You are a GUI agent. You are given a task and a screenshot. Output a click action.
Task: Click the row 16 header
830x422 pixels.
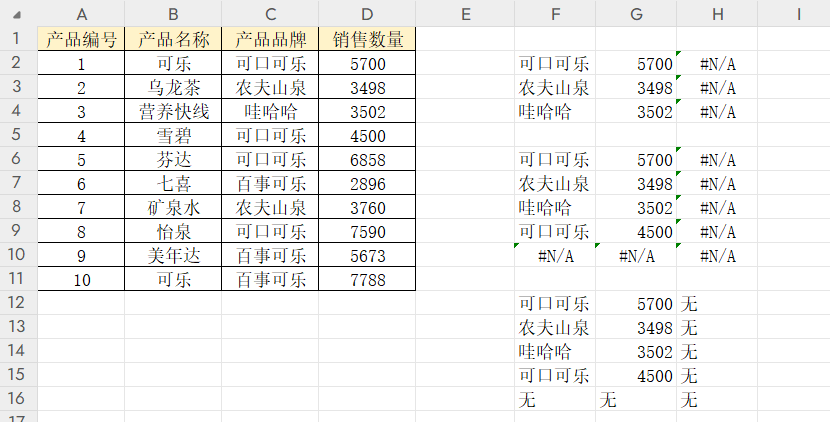(18, 400)
